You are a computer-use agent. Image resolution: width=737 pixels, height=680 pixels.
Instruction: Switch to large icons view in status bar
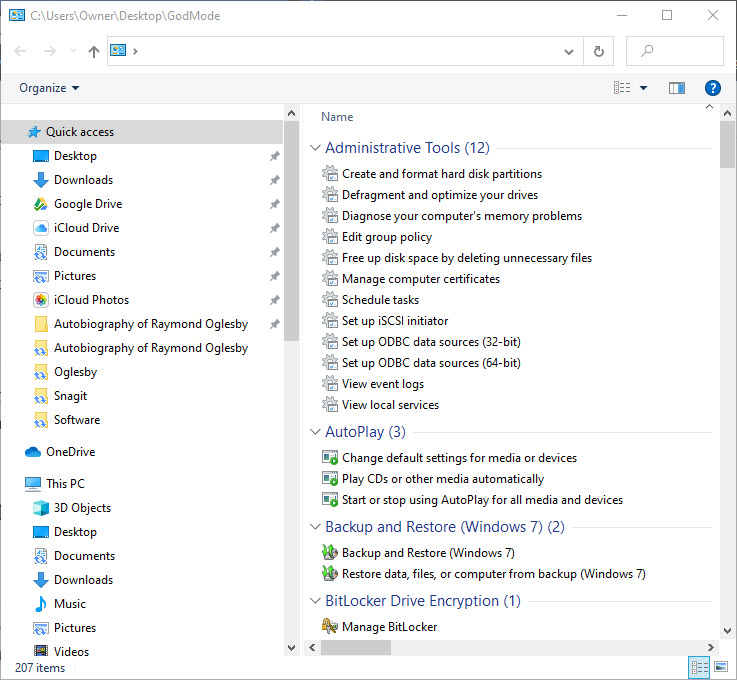722,667
